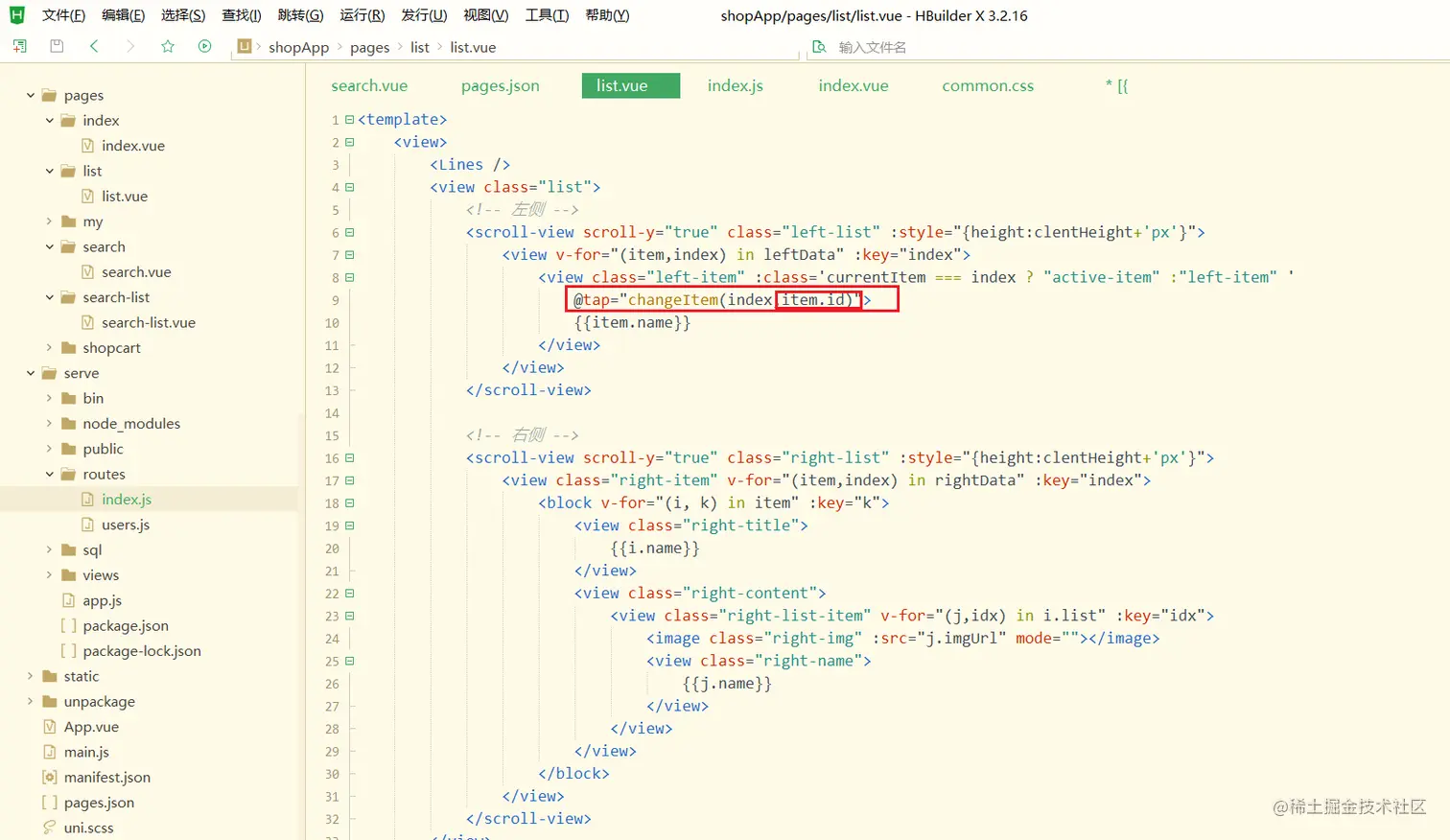Fold the right-list scroll-view at line 16
This screenshot has width=1450, height=840.
350,458
